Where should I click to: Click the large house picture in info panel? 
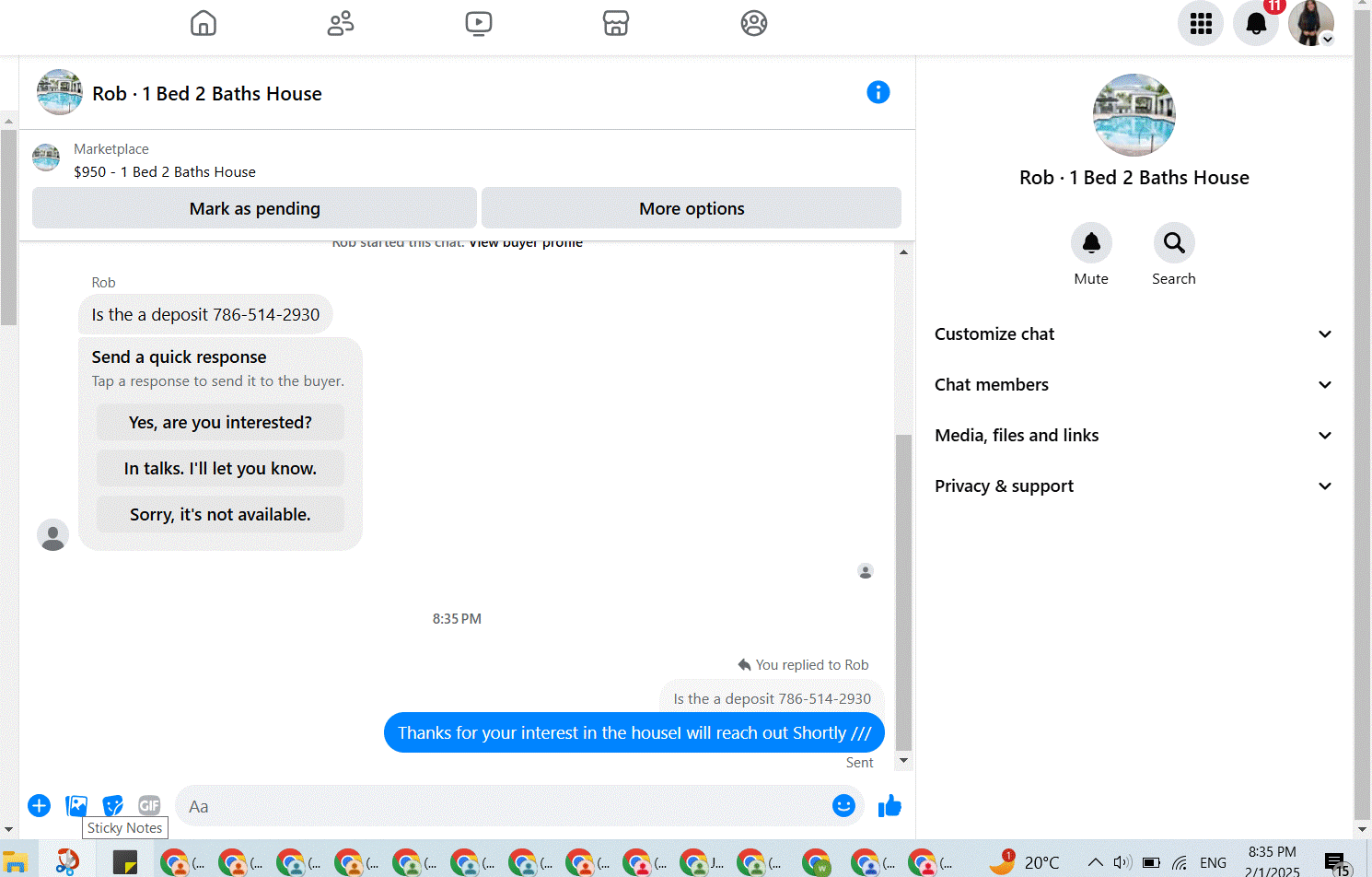[x=1134, y=115]
